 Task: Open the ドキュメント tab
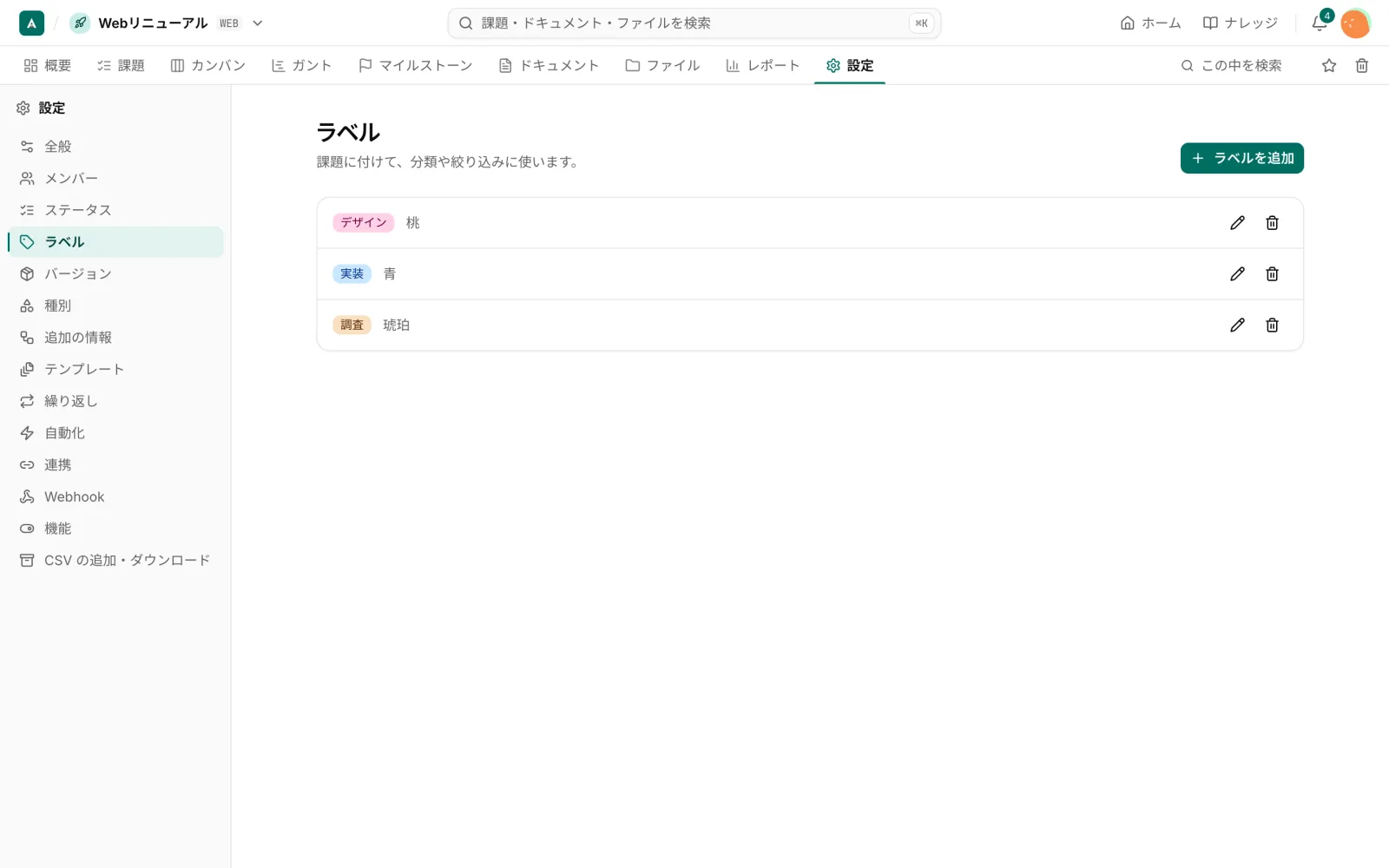[x=549, y=65]
